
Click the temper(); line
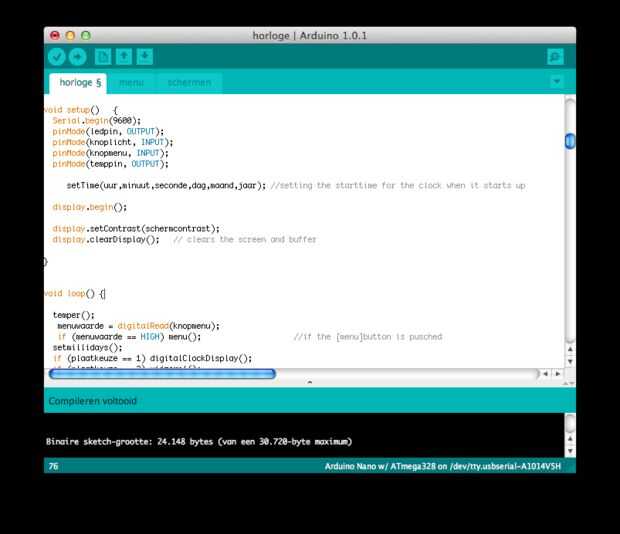[74, 315]
